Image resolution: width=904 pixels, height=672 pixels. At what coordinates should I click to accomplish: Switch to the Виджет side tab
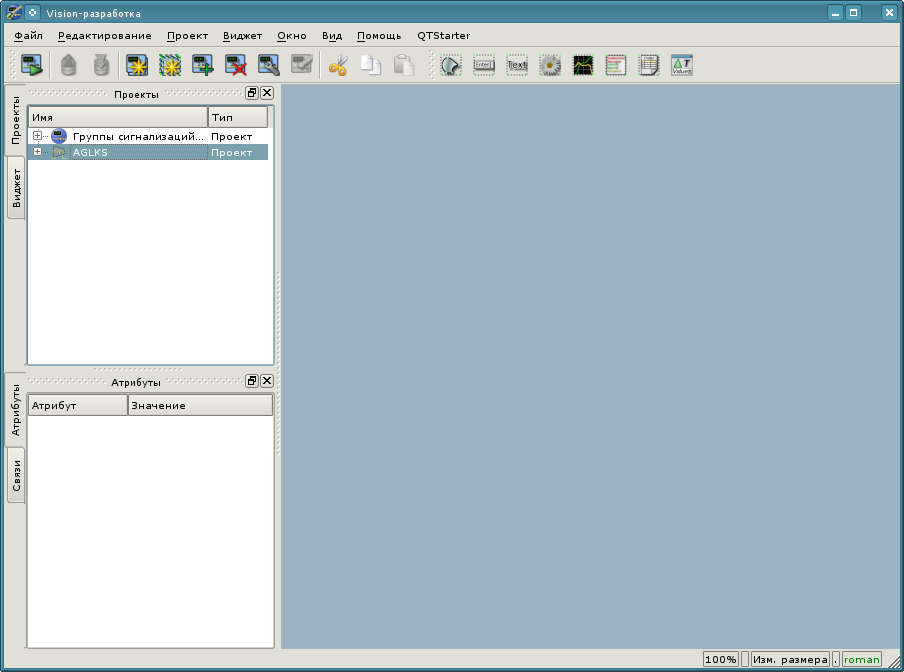point(17,187)
